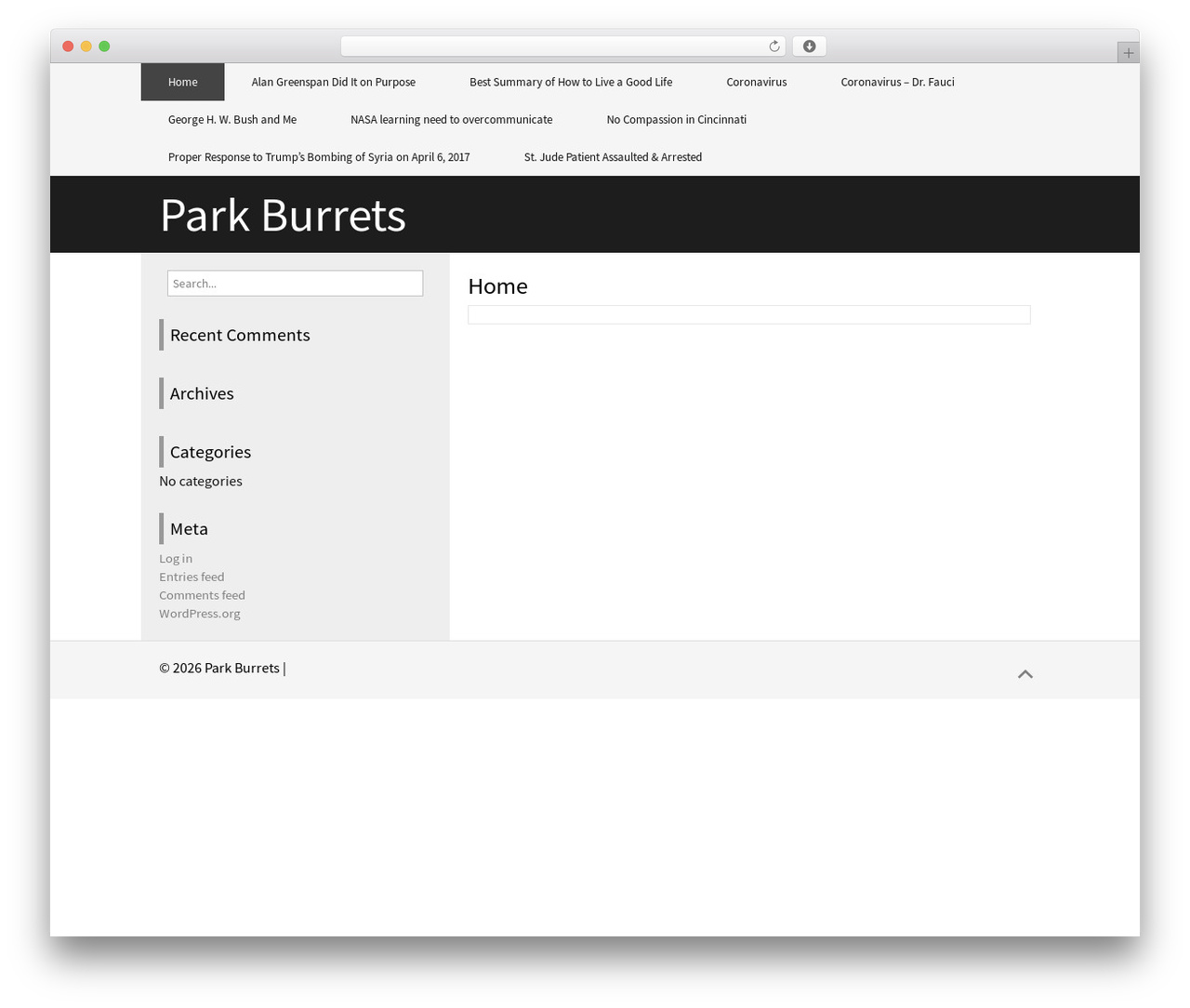
Task: Click the No categories text
Action: pos(201,481)
